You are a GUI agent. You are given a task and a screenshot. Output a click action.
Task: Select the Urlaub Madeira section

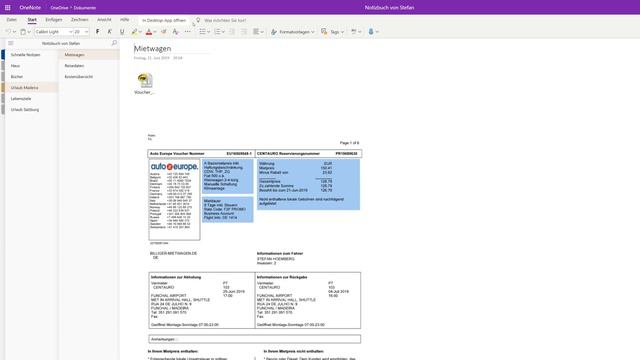[x=31, y=88]
